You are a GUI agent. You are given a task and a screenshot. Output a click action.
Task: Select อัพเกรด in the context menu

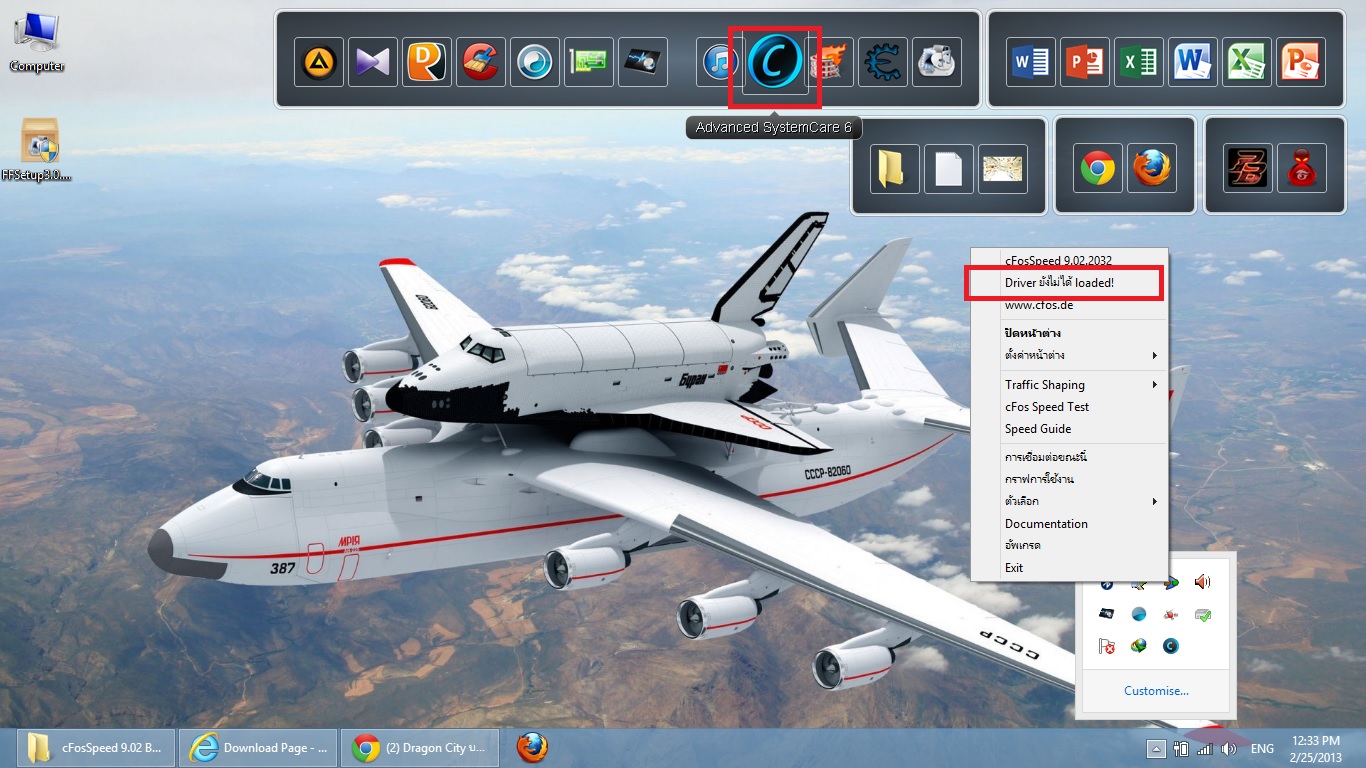(x=1069, y=545)
